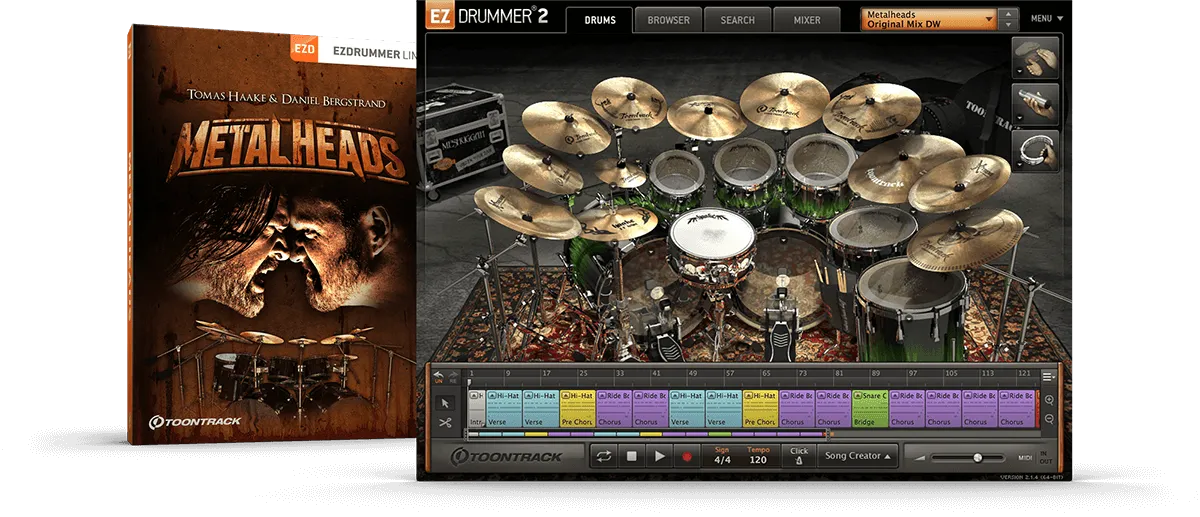Select the scissors split tool
Image resolution: width=1200 pixels, height=517 pixels.
445,423
